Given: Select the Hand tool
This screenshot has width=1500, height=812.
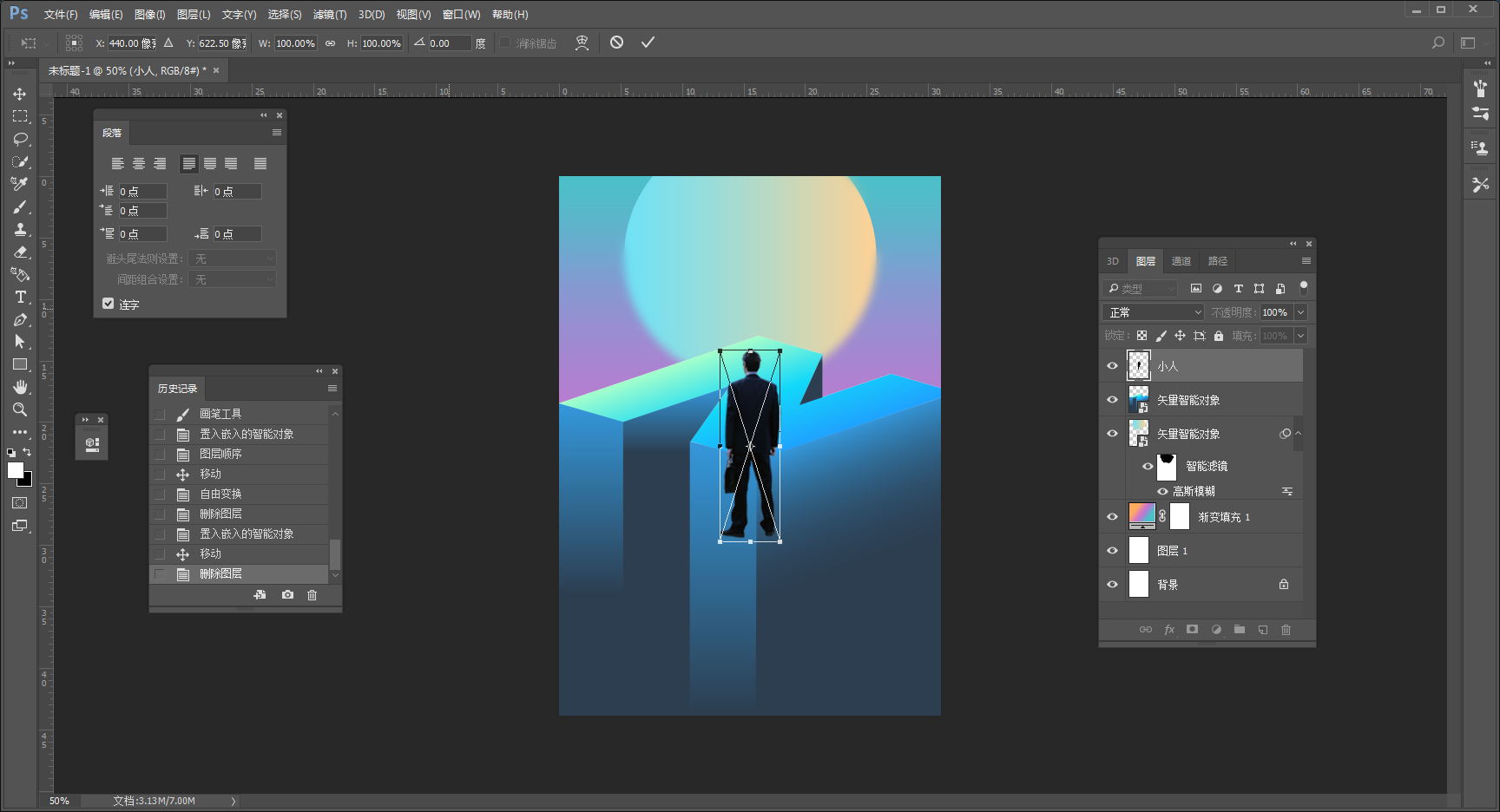Looking at the screenshot, I should pos(20,387).
